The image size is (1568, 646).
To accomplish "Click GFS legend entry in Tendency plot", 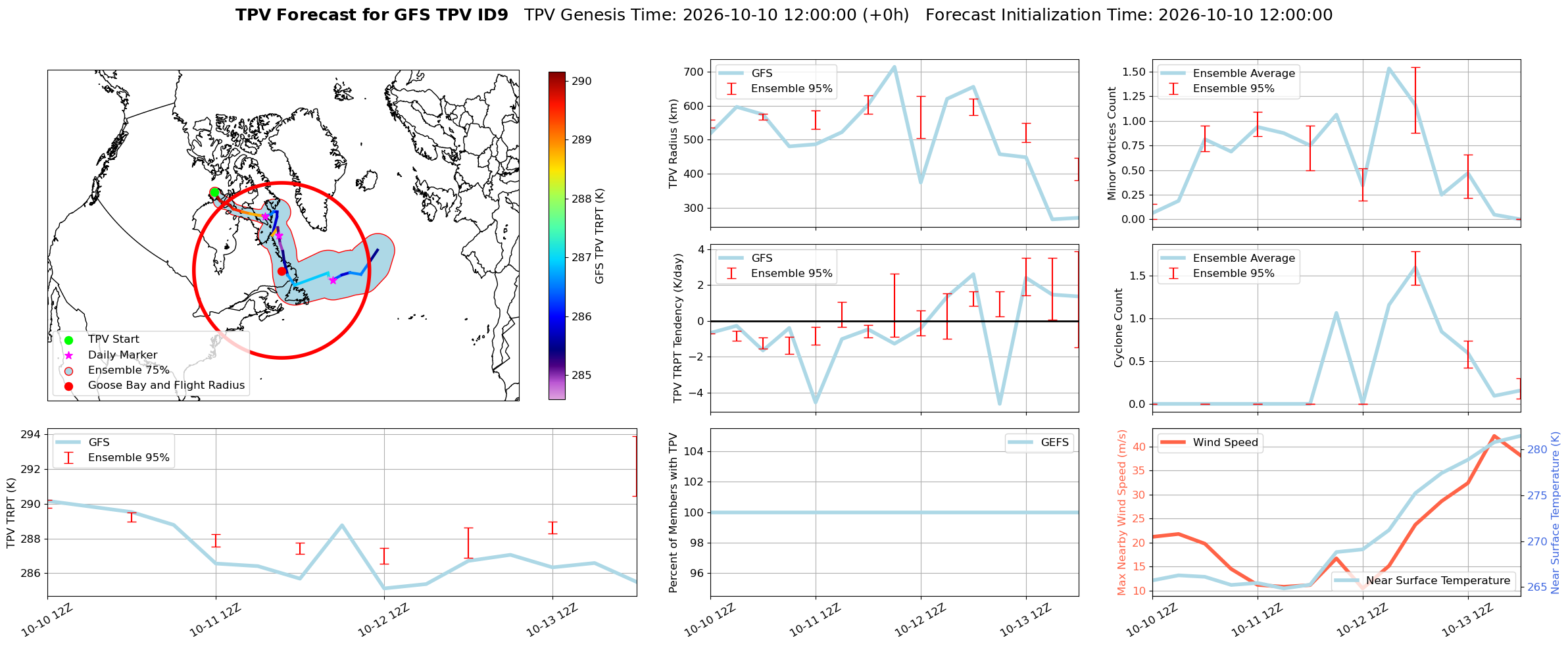I will (x=746, y=259).
